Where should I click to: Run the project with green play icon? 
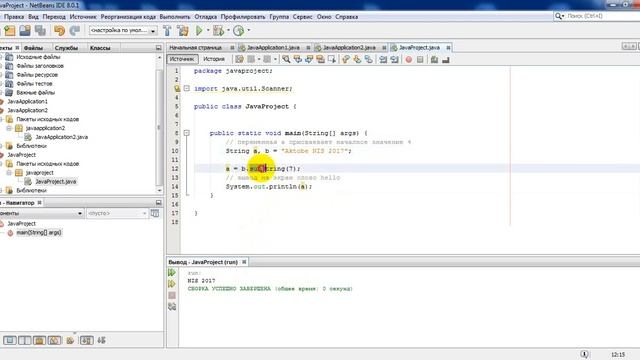click(199, 31)
